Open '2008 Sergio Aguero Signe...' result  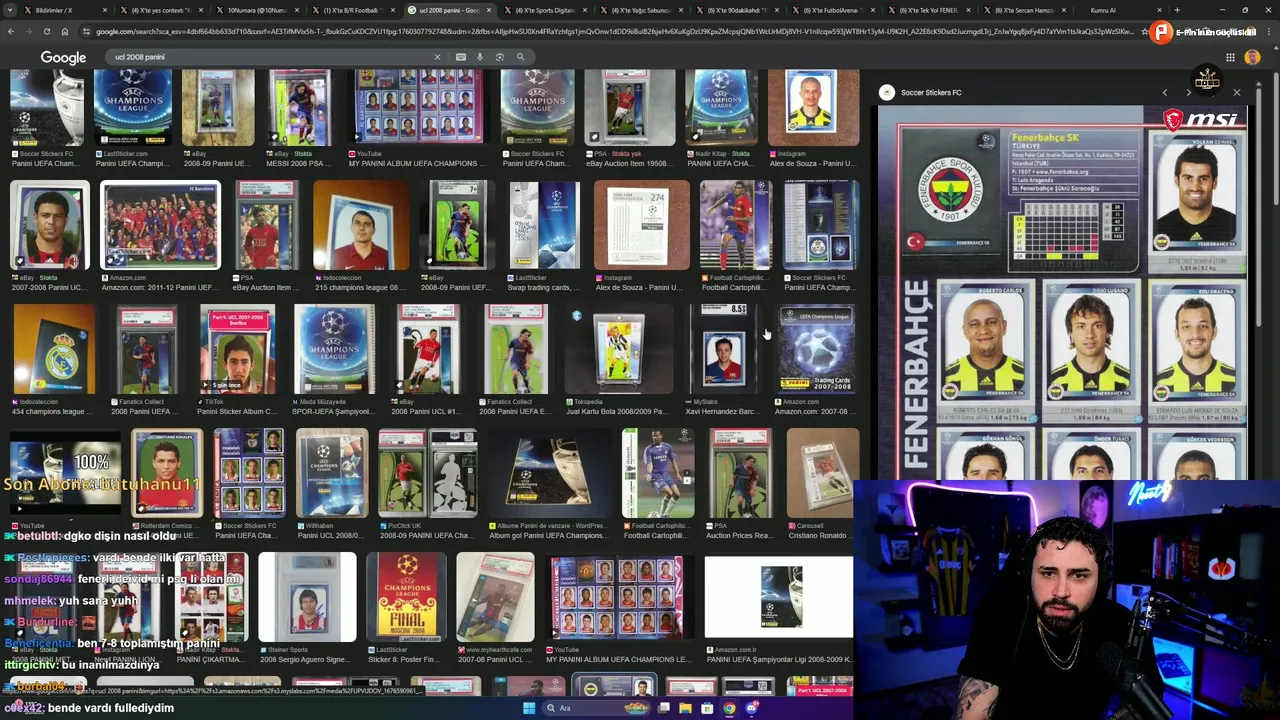(305, 659)
